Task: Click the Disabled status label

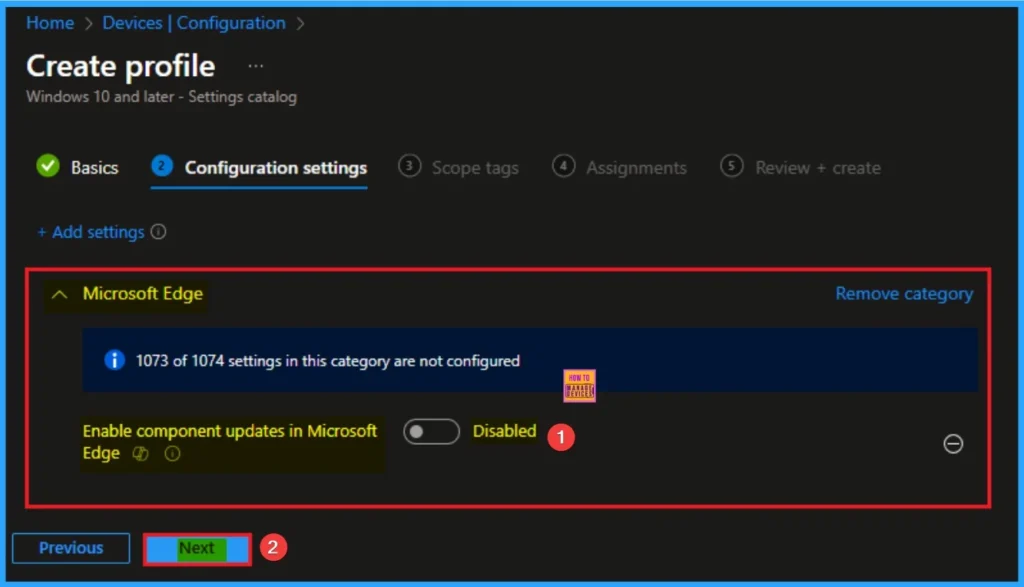Action: click(x=504, y=431)
